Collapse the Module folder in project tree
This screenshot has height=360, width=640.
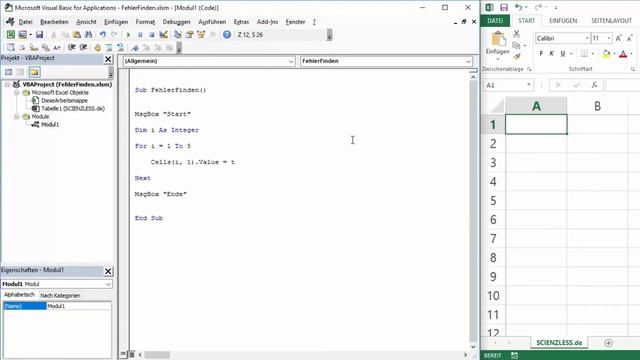(17, 117)
